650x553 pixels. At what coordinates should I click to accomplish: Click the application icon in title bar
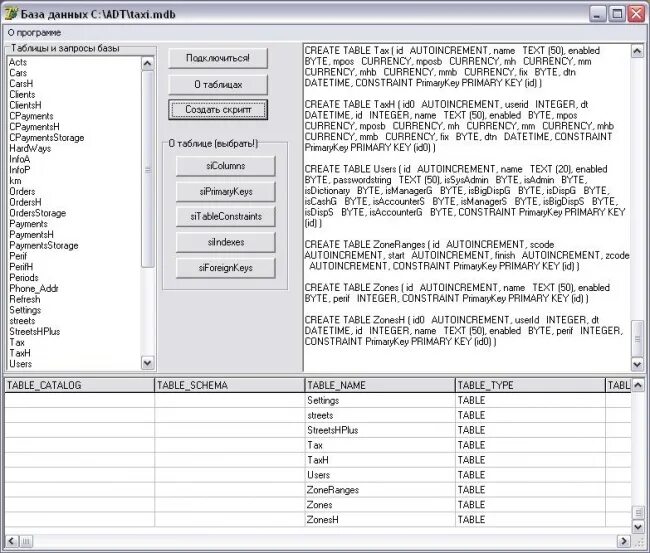(x=11, y=14)
